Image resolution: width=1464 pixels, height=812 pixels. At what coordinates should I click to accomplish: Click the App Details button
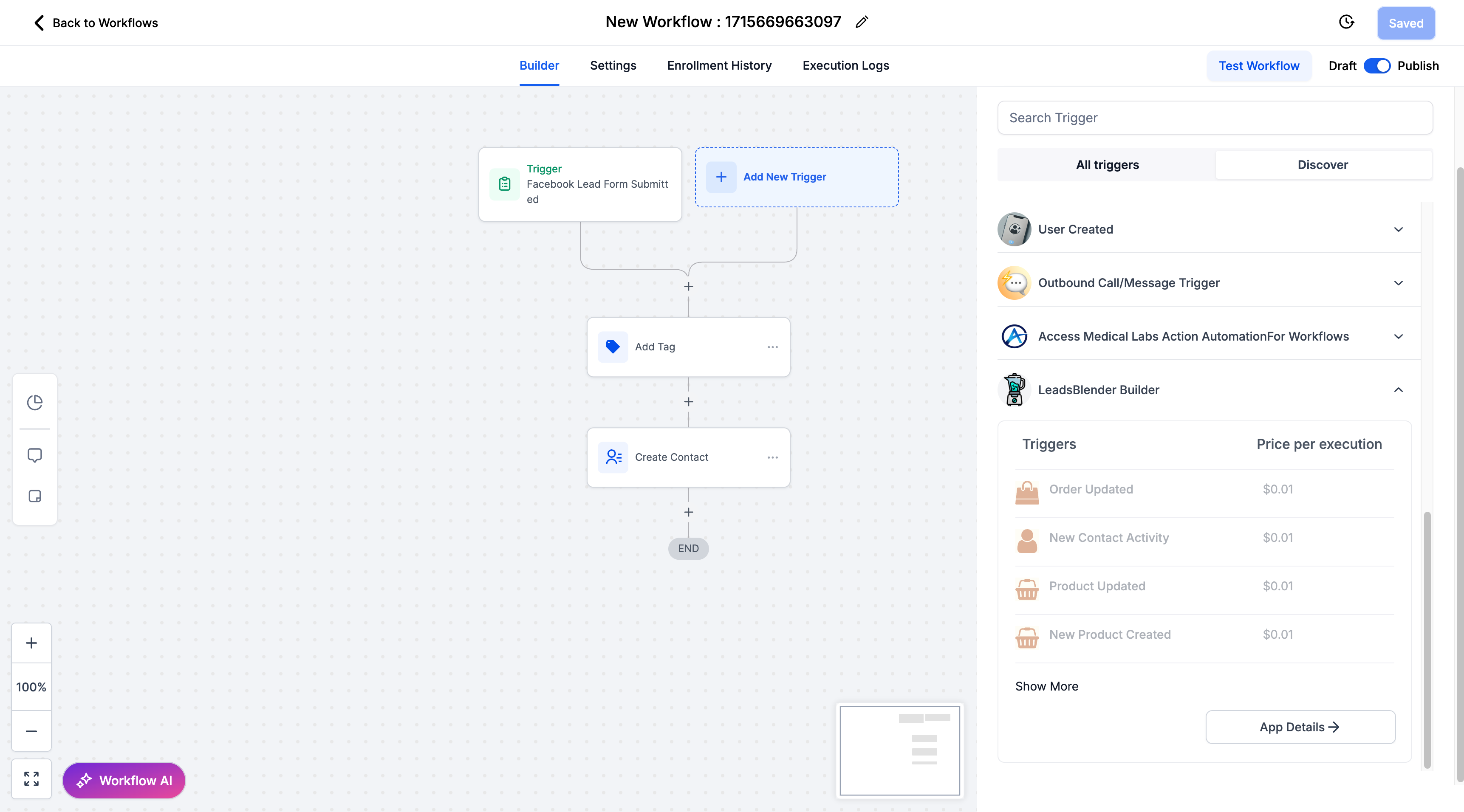(x=1300, y=727)
